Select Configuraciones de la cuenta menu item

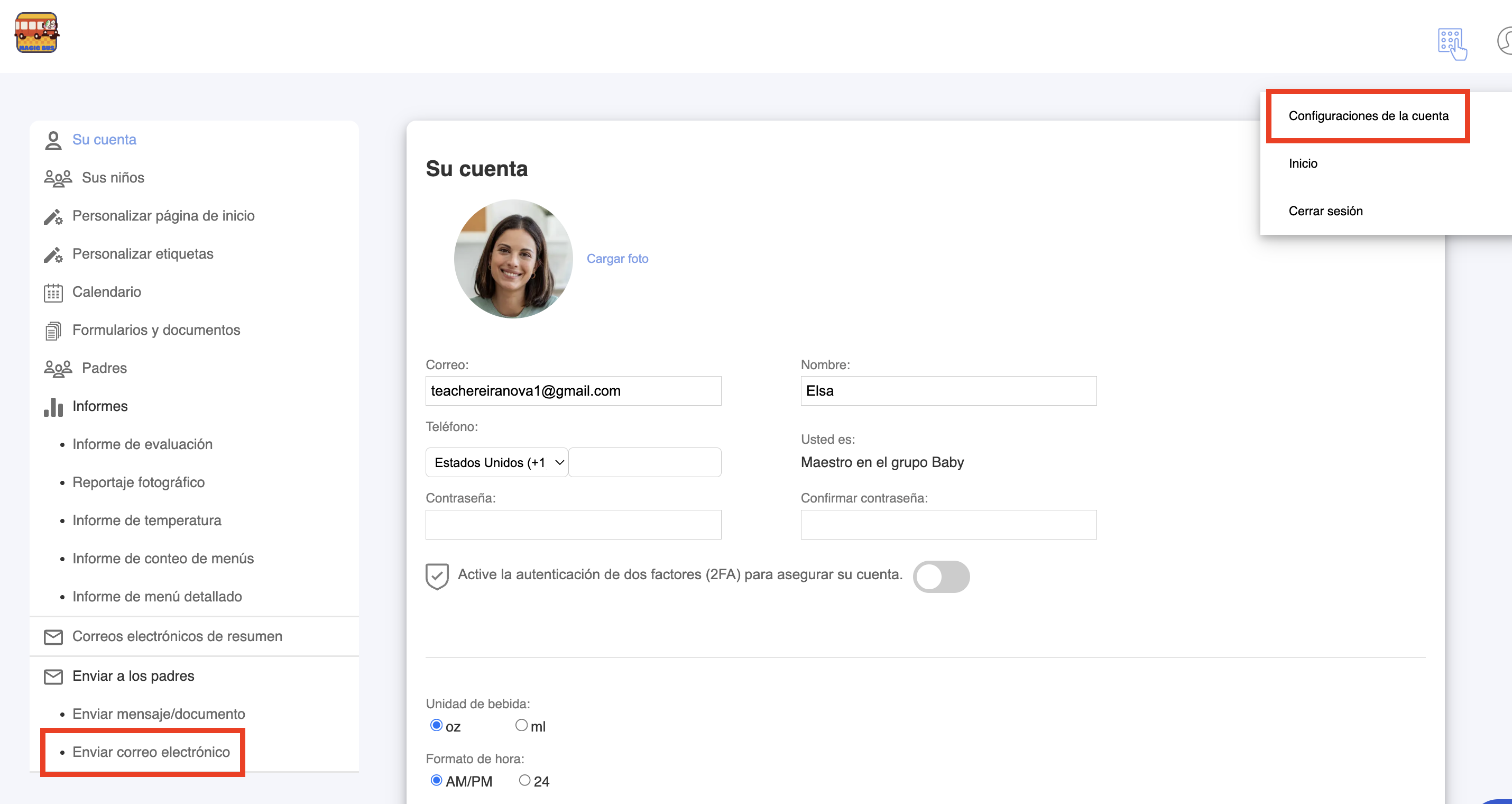point(1368,116)
